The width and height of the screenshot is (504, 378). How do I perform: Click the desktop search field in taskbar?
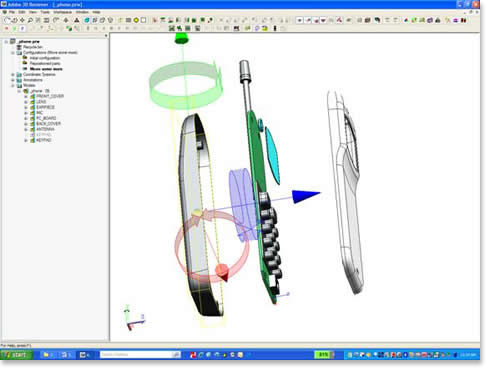[x=140, y=355]
